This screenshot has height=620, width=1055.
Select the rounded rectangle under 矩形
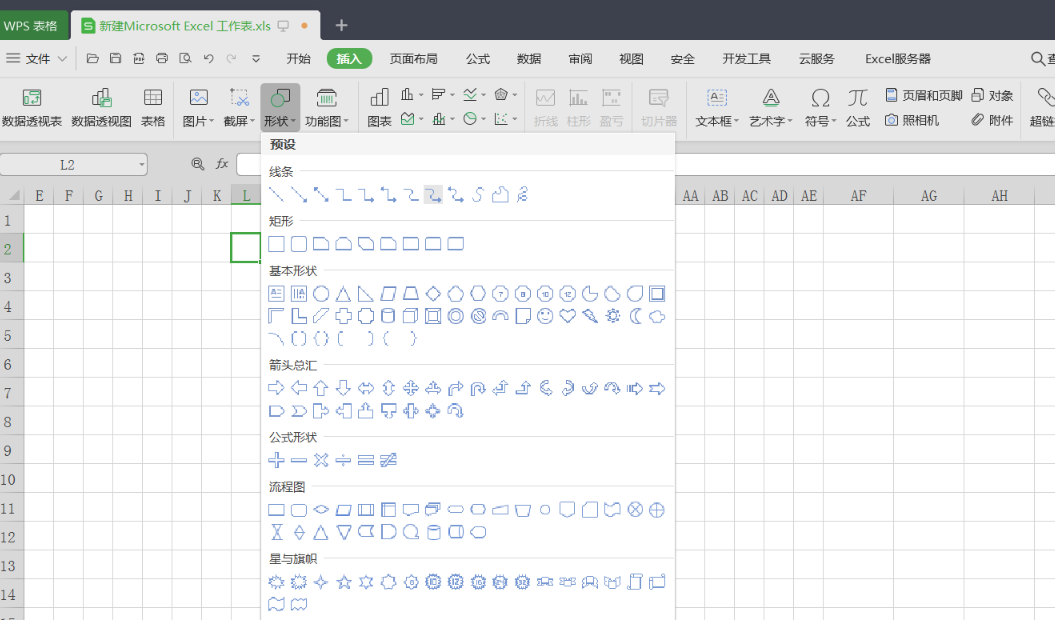tap(299, 244)
